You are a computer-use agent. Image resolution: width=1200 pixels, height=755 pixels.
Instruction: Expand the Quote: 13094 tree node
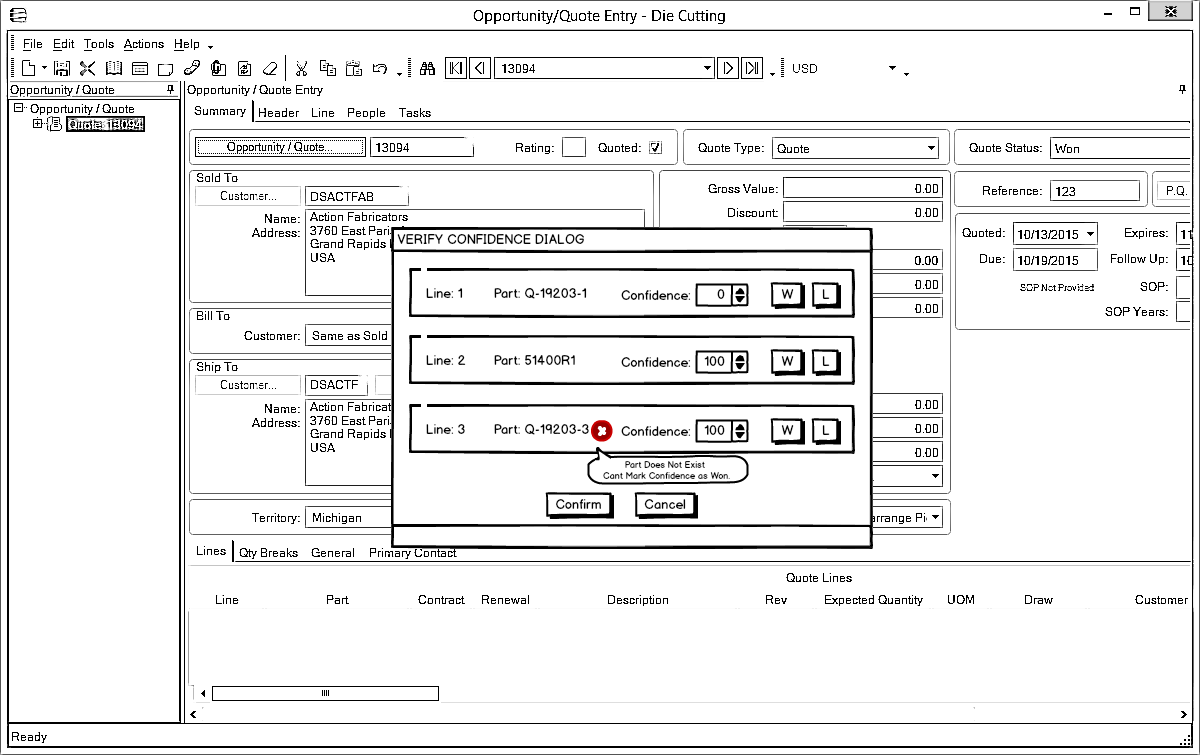[x=38, y=124]
